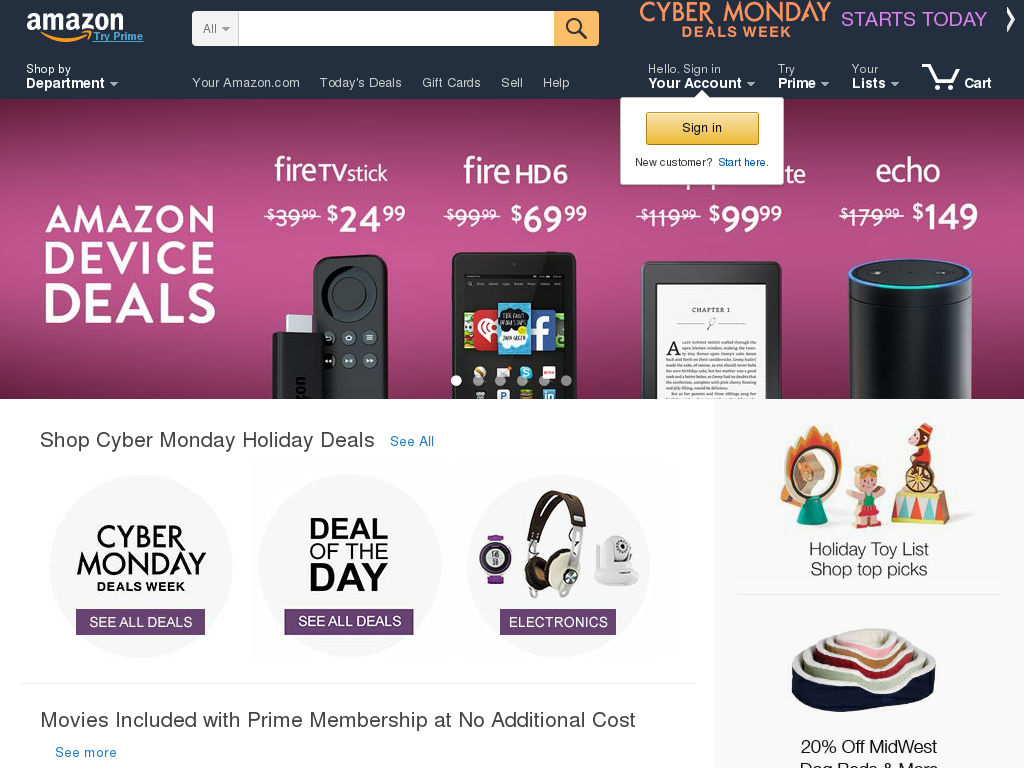Focus the main search text field
The width and height of the screenshot is (1024, 768).
396,28
